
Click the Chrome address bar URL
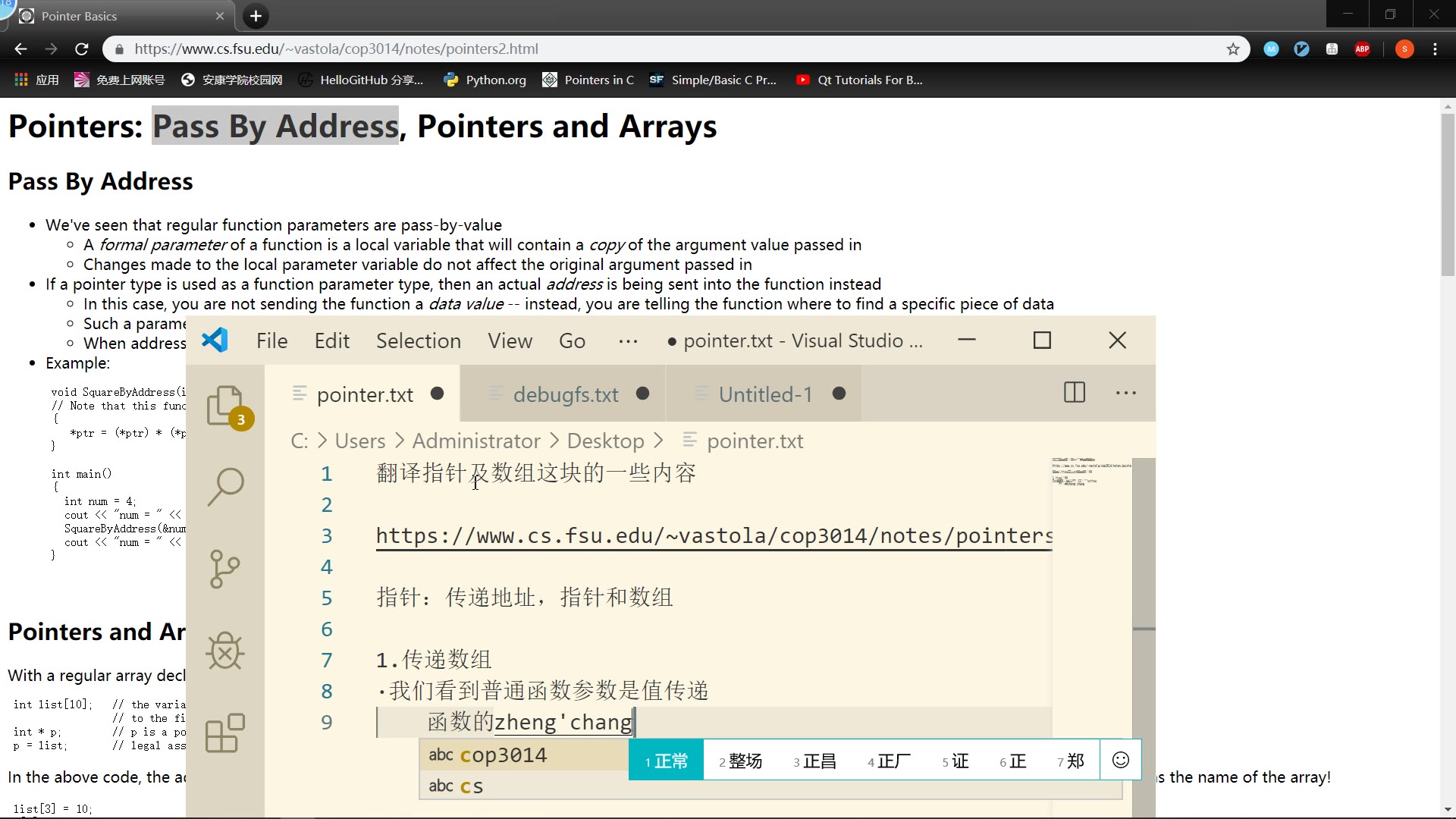tap(337, 49)
